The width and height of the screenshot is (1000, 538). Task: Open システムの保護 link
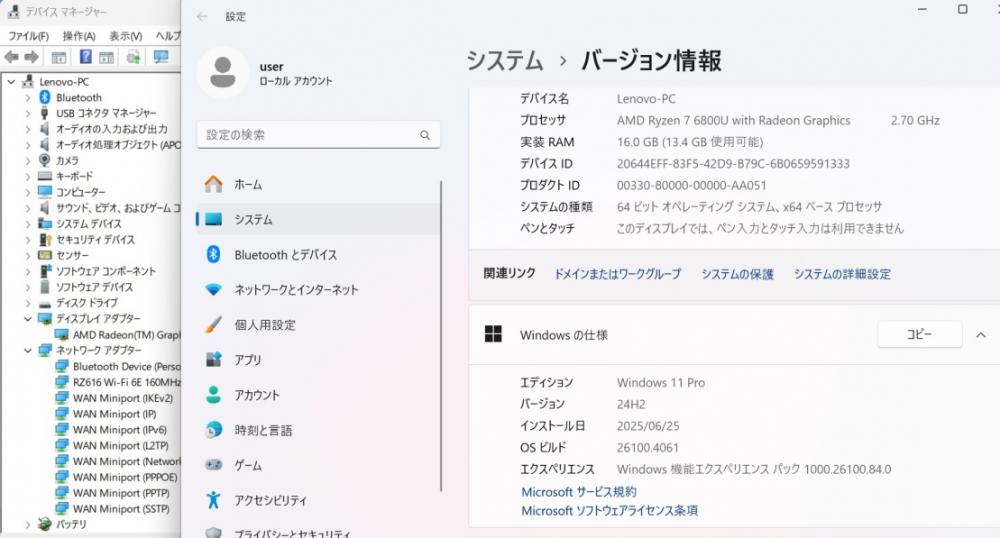737,274
